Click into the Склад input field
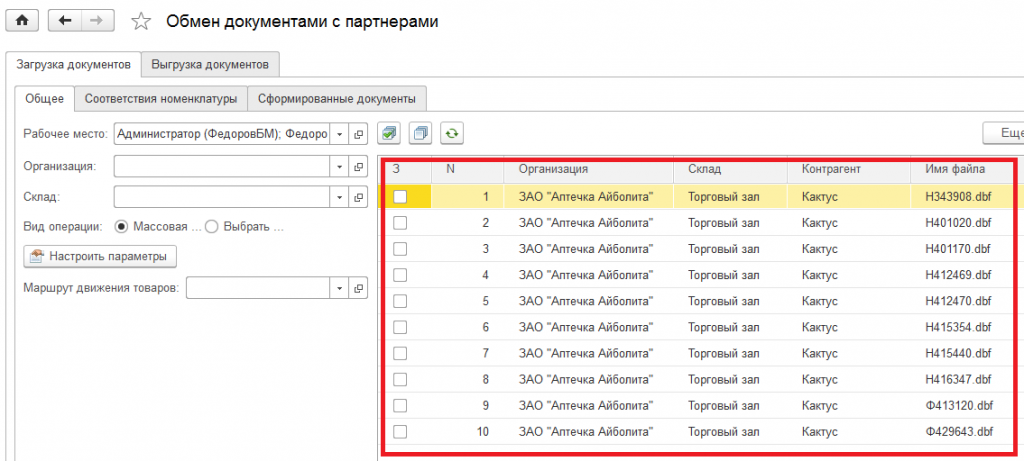Image resolution: width=1024 pixels, height=461 pixels. point(222,197)
